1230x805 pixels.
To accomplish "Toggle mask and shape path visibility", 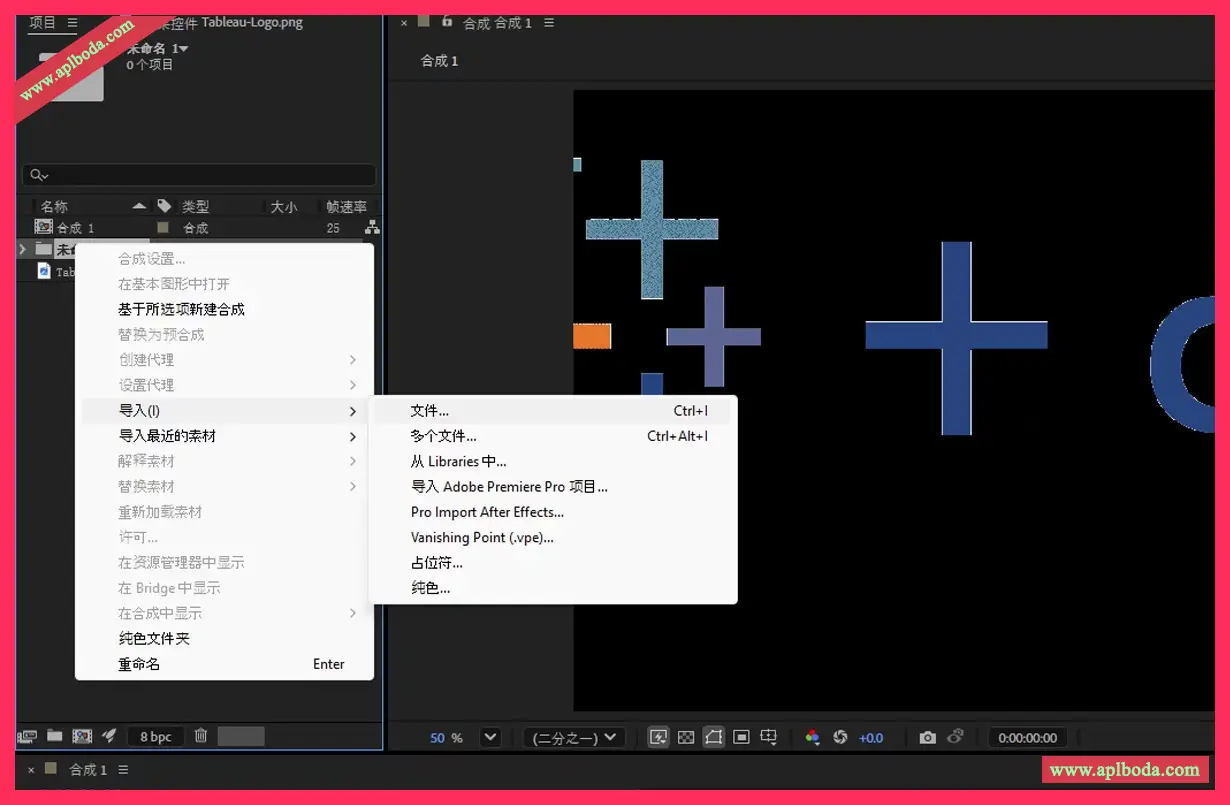I will coord(713,737).
